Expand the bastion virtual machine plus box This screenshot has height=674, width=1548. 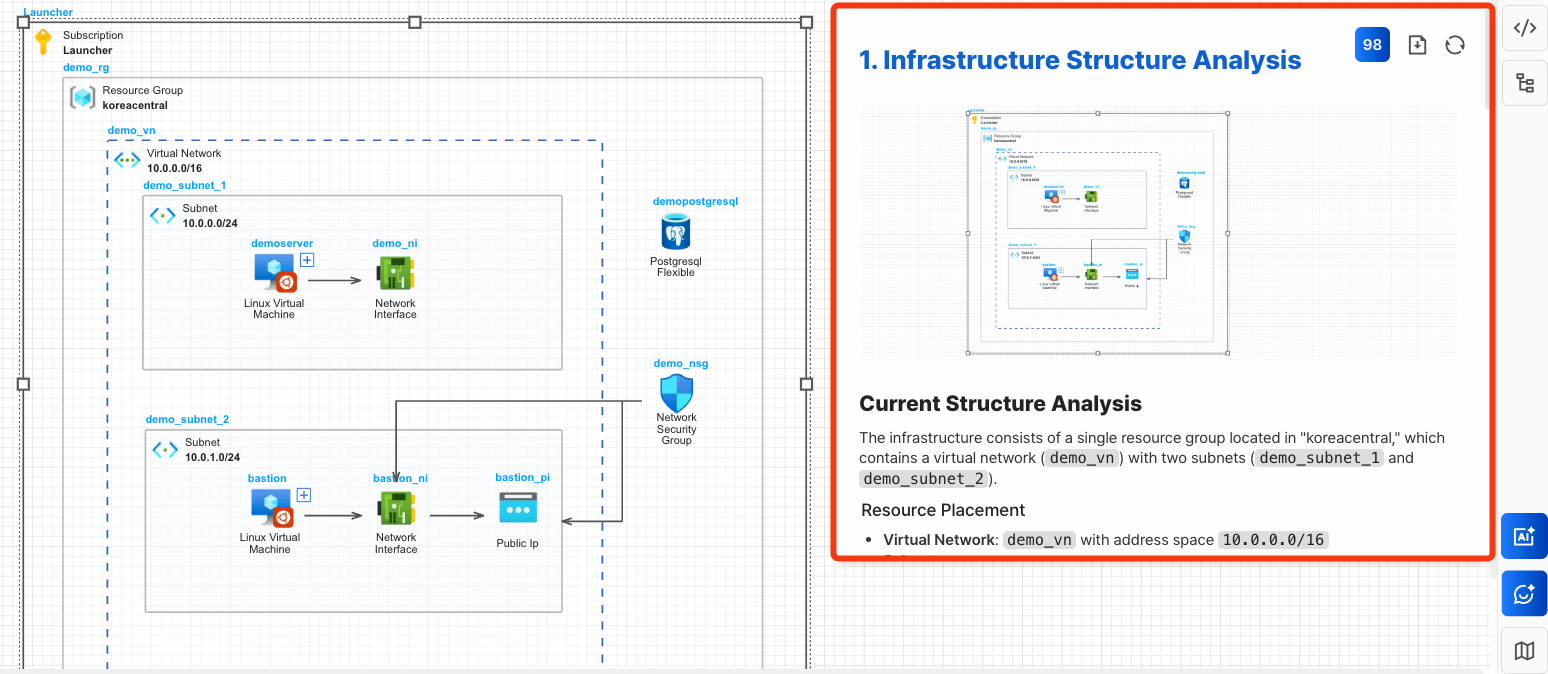coord(304,495)
